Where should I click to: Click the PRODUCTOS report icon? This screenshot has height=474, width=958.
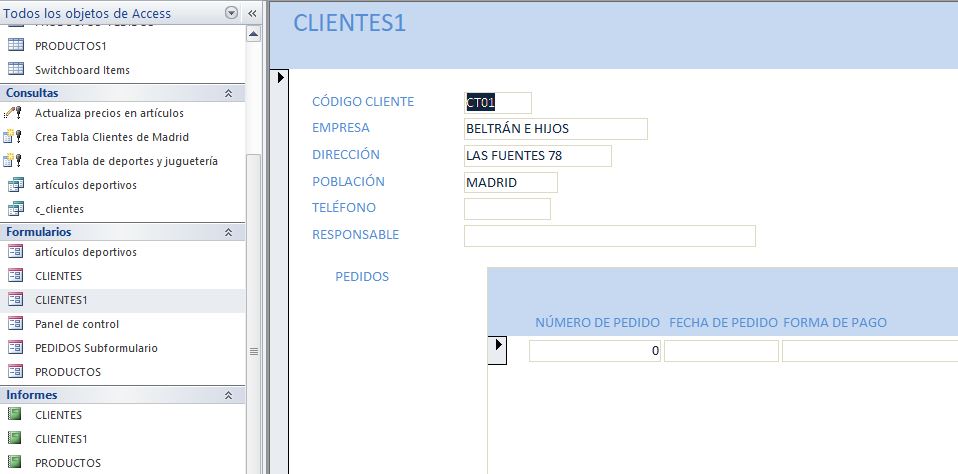point(15,462)
